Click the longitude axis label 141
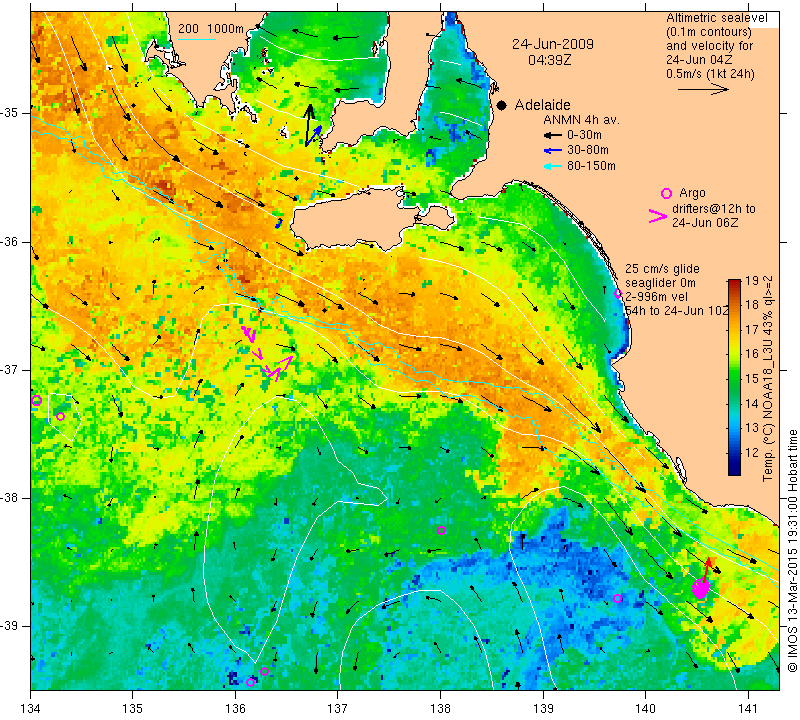The image size is (800, 720). click(748, 709)
